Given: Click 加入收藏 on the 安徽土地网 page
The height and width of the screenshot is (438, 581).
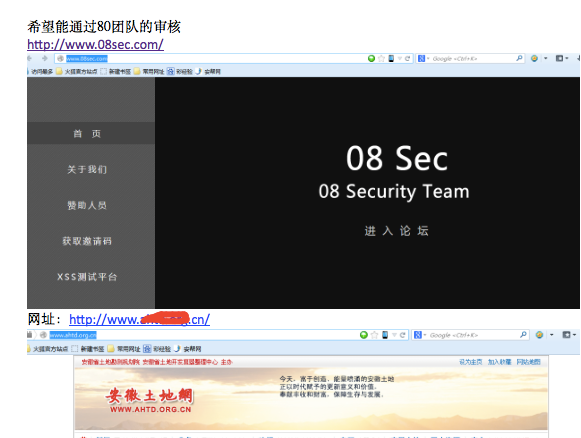Looking at the screenshot, I should pyautogui.click(x=499, y=362).
